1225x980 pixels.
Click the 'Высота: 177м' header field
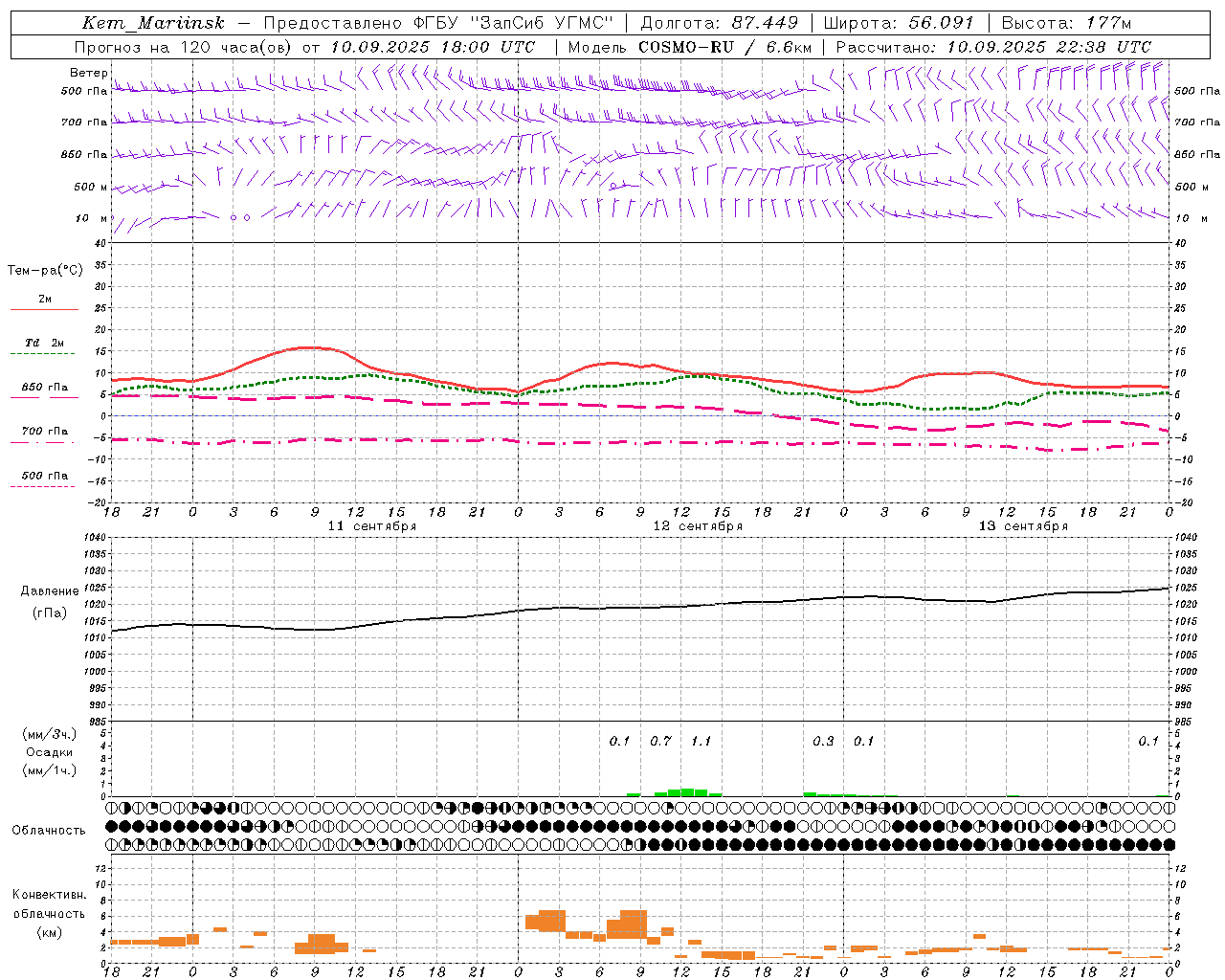[1066, 23]
